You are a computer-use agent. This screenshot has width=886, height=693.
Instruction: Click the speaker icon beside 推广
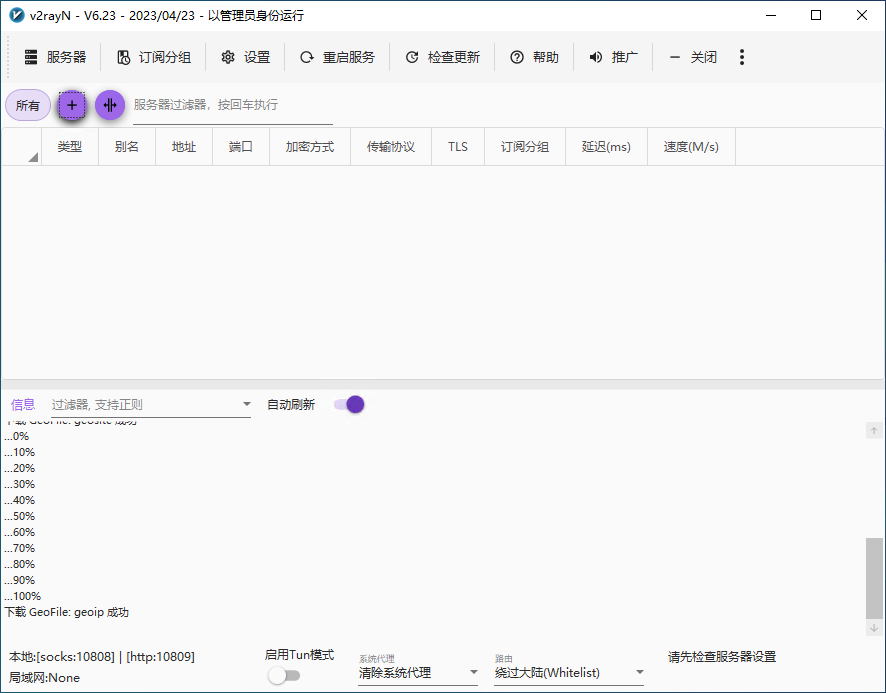click(x=596, y=57)
